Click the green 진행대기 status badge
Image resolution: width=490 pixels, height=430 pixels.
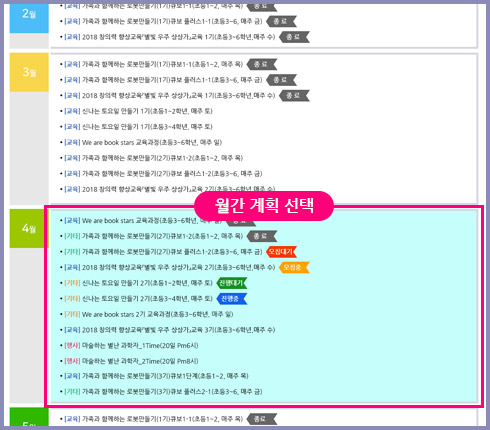pos(232,283)
